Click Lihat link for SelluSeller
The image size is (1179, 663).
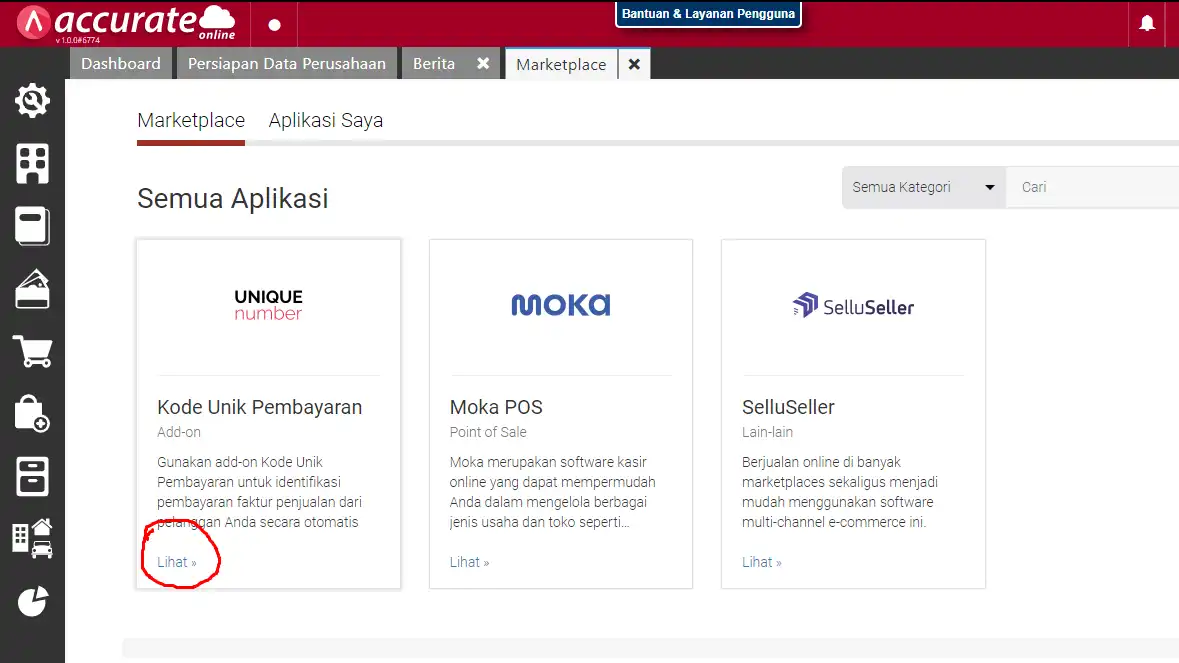[762, 562]
